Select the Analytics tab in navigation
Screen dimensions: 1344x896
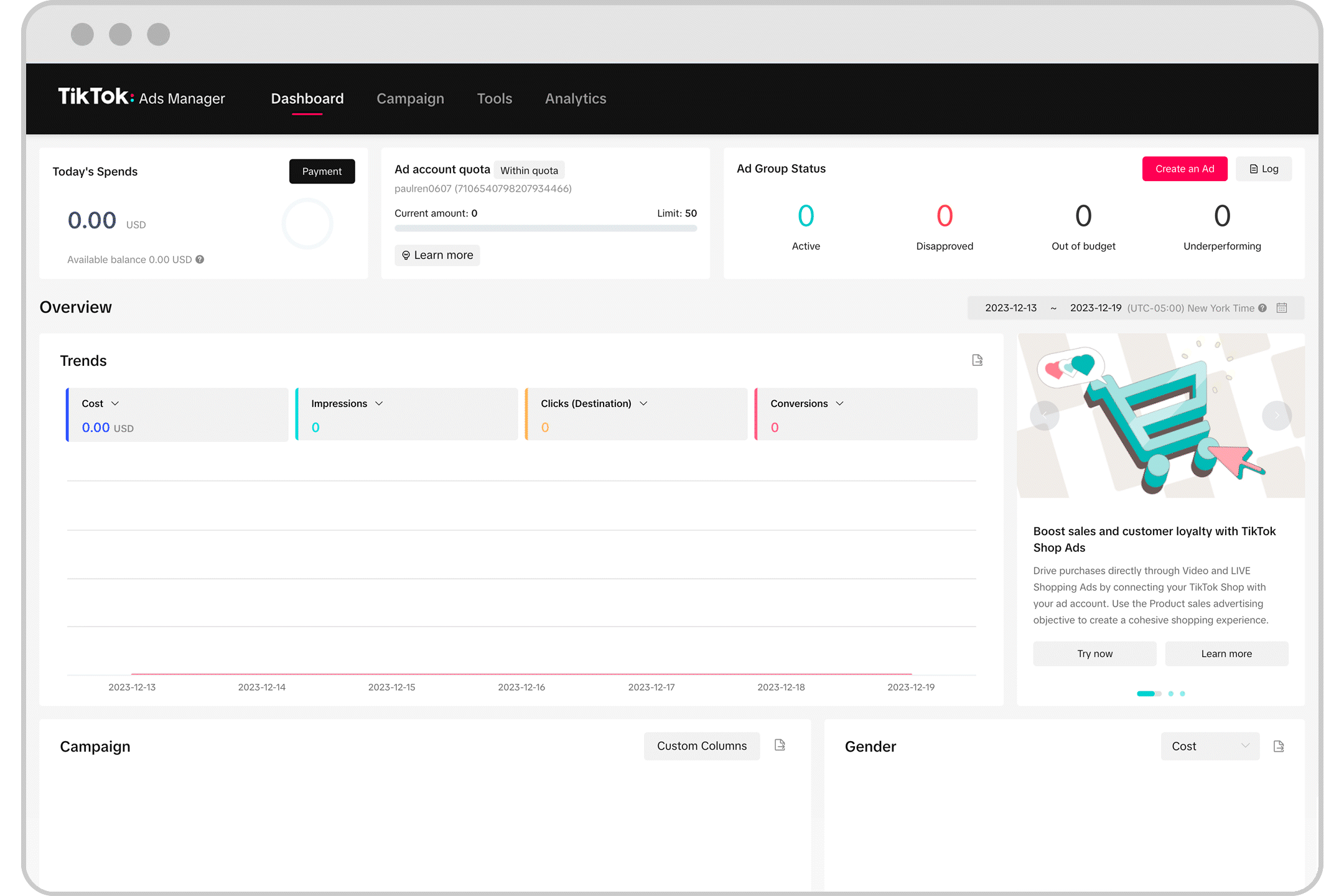point(575,98)
